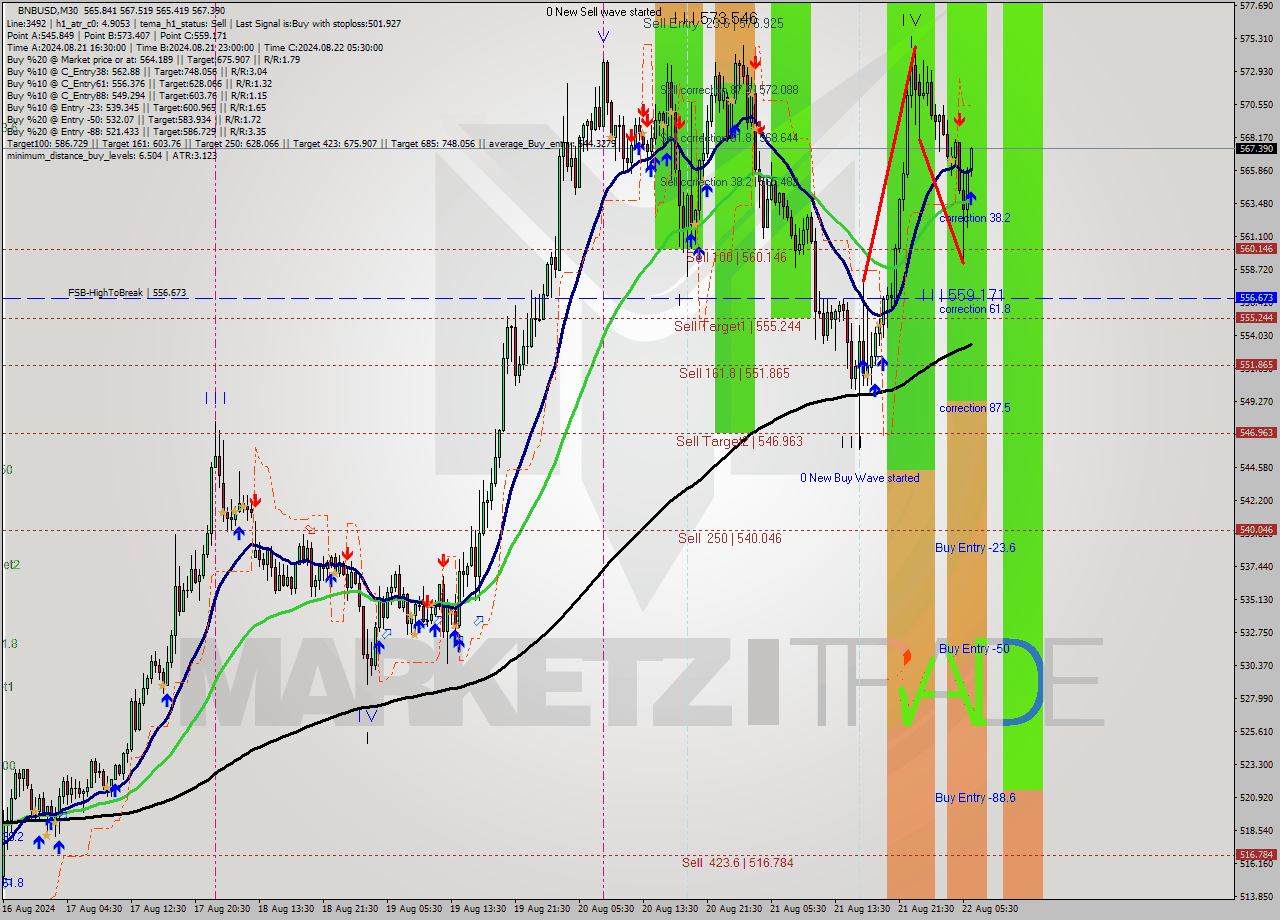Click the '21 Aug 13:30' time axis label
The height and width of the screenshot is (920, 1280).
point(863,909)
